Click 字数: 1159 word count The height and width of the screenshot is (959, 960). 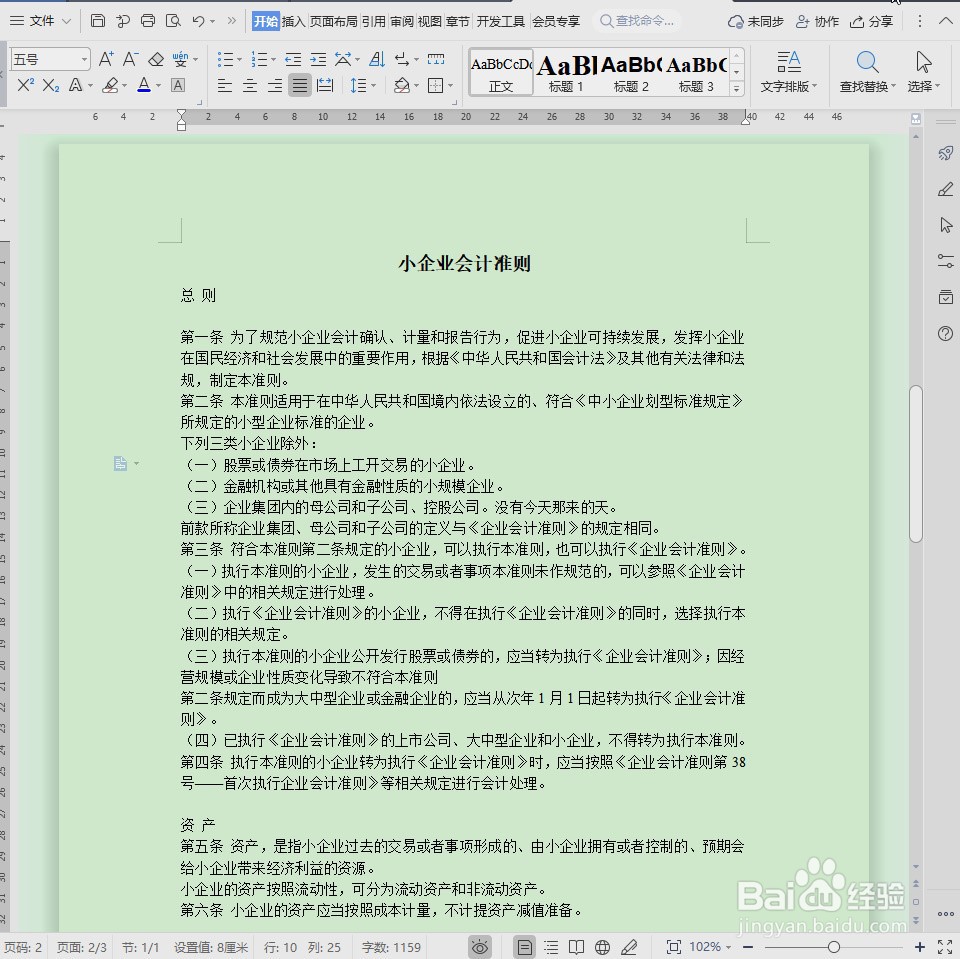[x=391, y=947]
